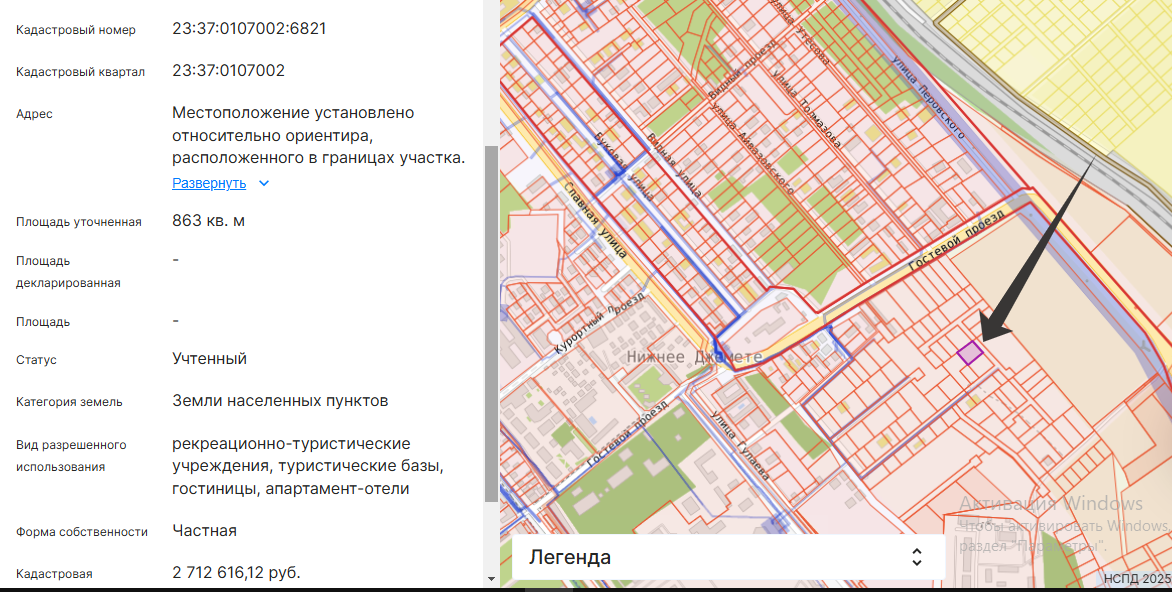Screen dimensions: 1172x592
Task: Click the НСПД 2025 map attribution
Action: [1136, 579]
